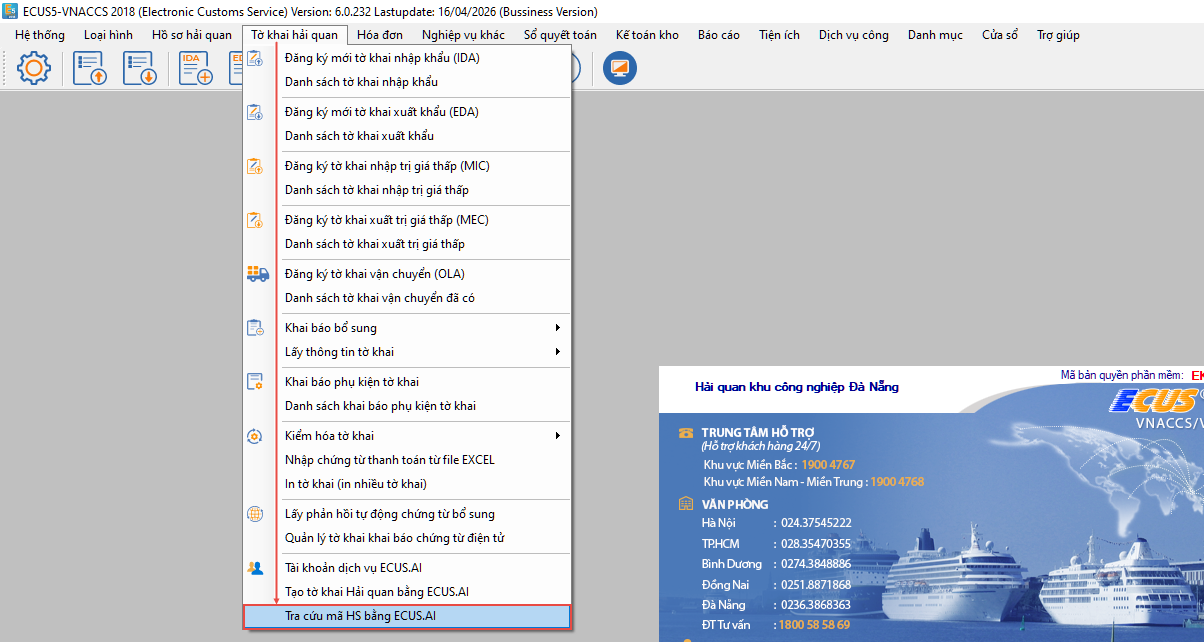Select Tra cứu mã HS bằng ECUS.AI
The height and width of the screenshot is (642, 1204).
click(360, 616)
